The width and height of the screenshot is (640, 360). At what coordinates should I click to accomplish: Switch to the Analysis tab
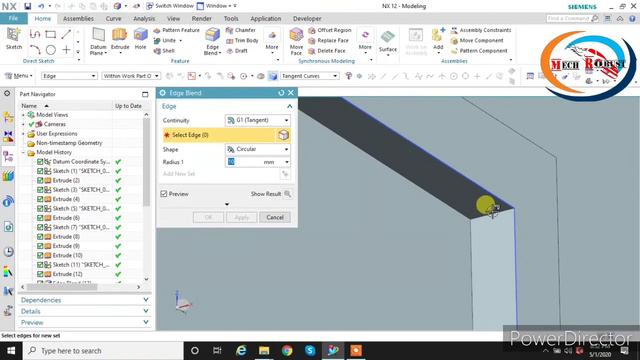pyautogui.click(x=144, y=18)
